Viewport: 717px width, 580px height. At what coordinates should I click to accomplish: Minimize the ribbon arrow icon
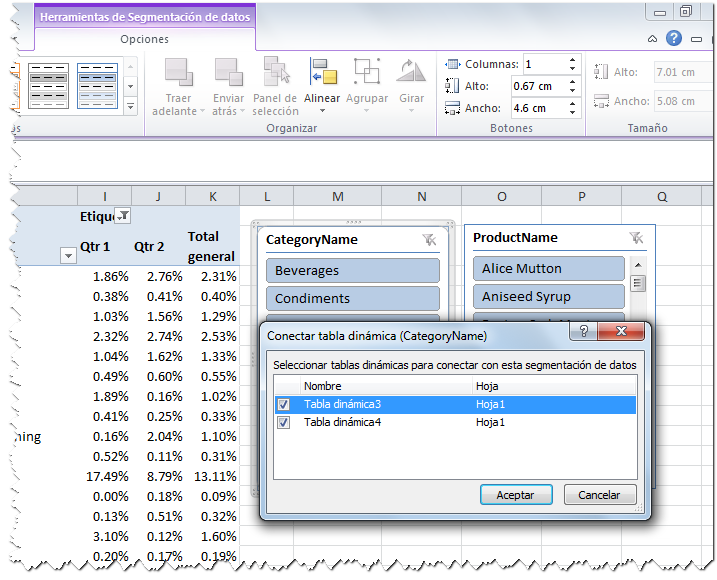653,39
